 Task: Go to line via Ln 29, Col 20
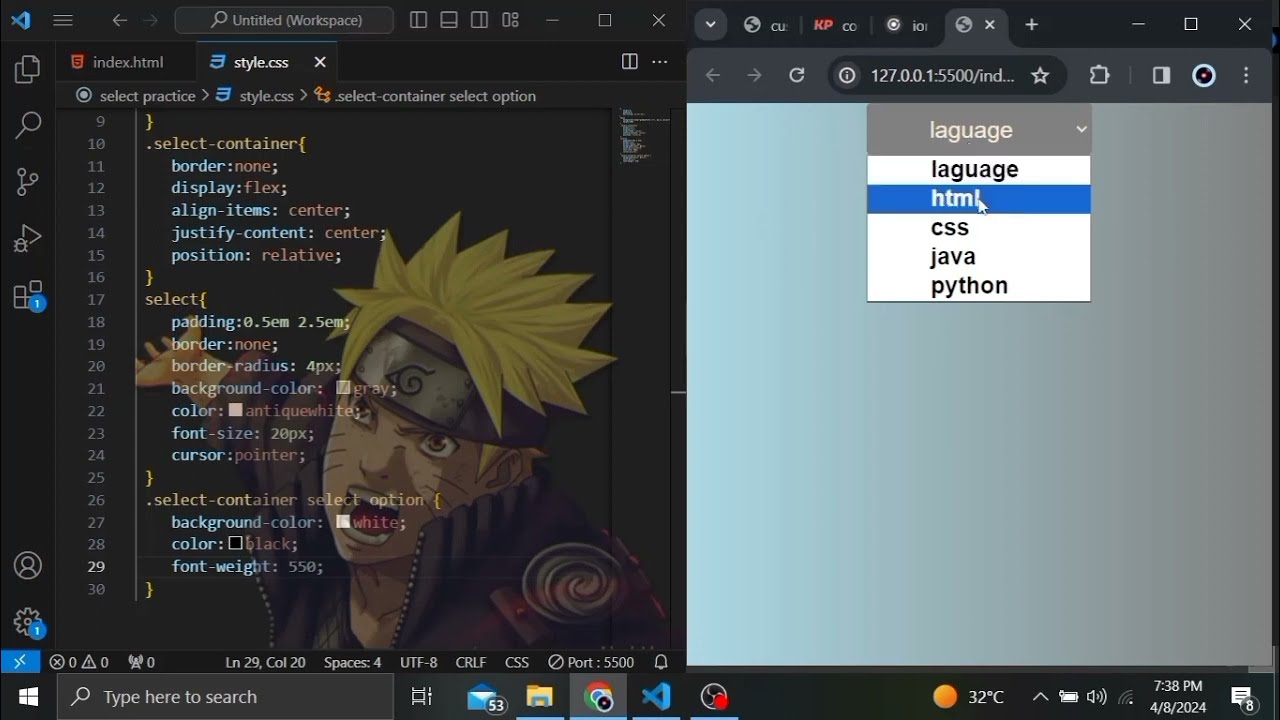click(265, 662)
